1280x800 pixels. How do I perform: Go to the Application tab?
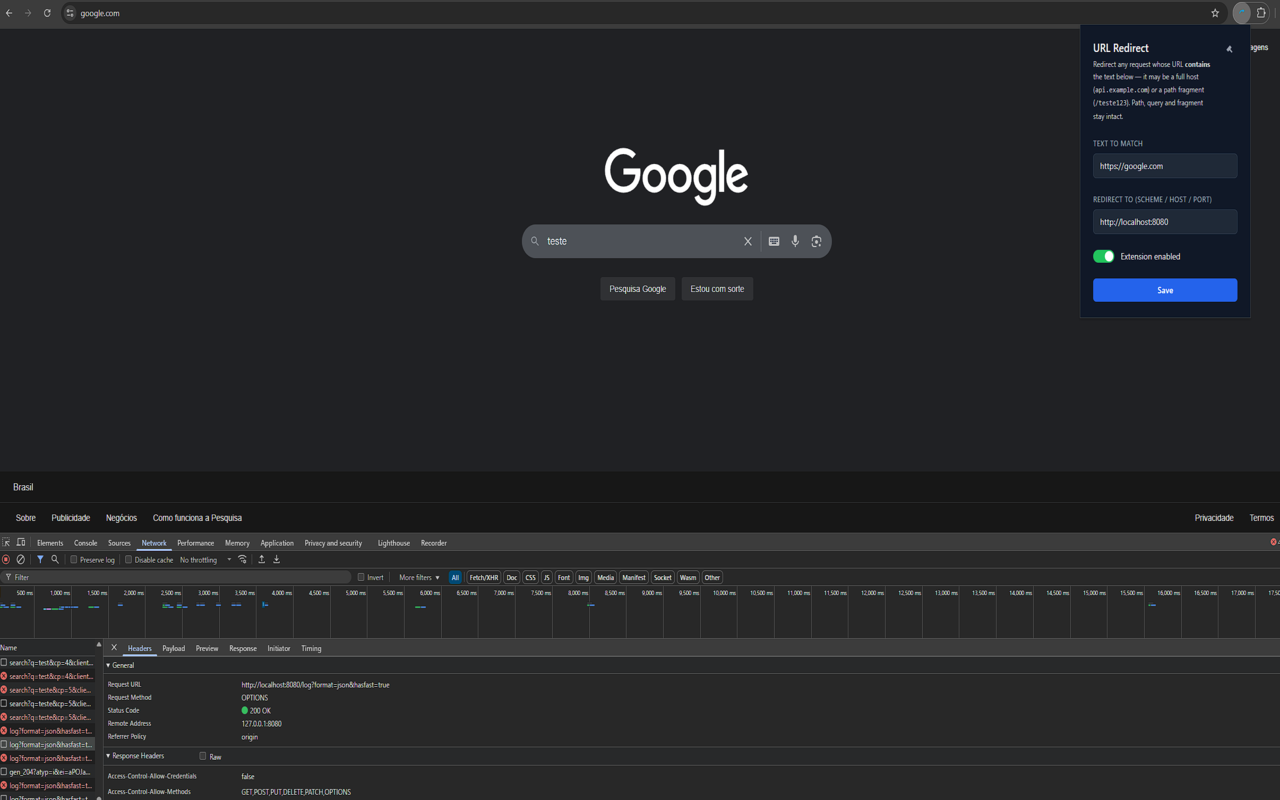tap(277, 543)
